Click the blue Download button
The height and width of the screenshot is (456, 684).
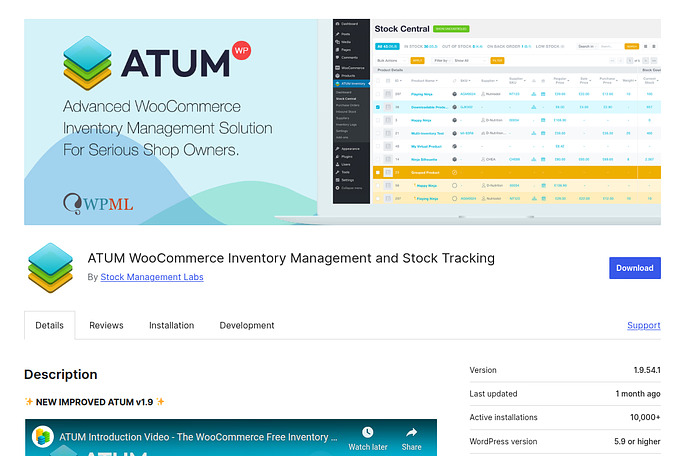click(635, 268)
